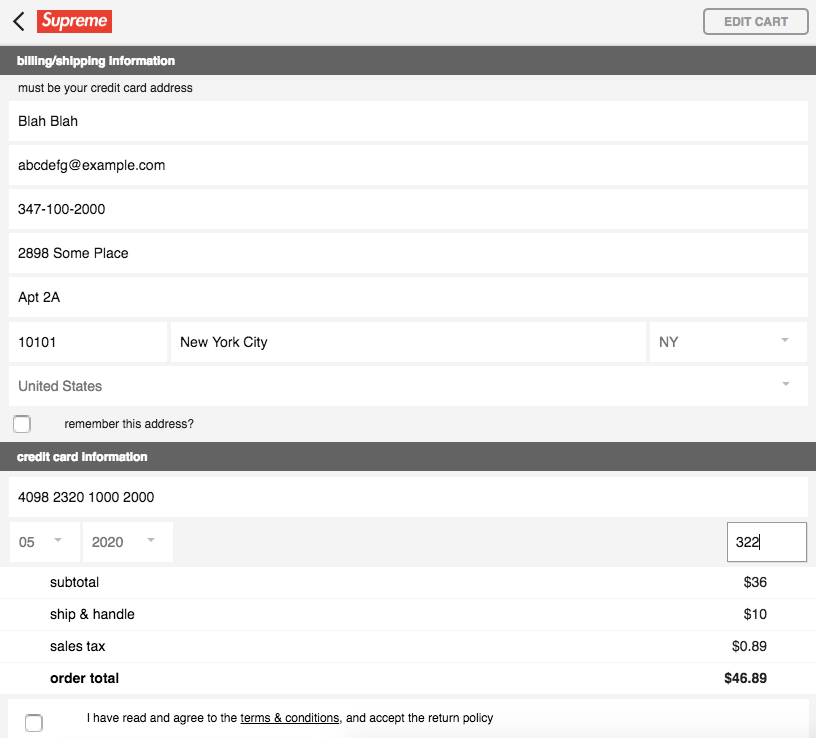Click the 'ship & handle' label
The image size is (816, 738).
92,615
